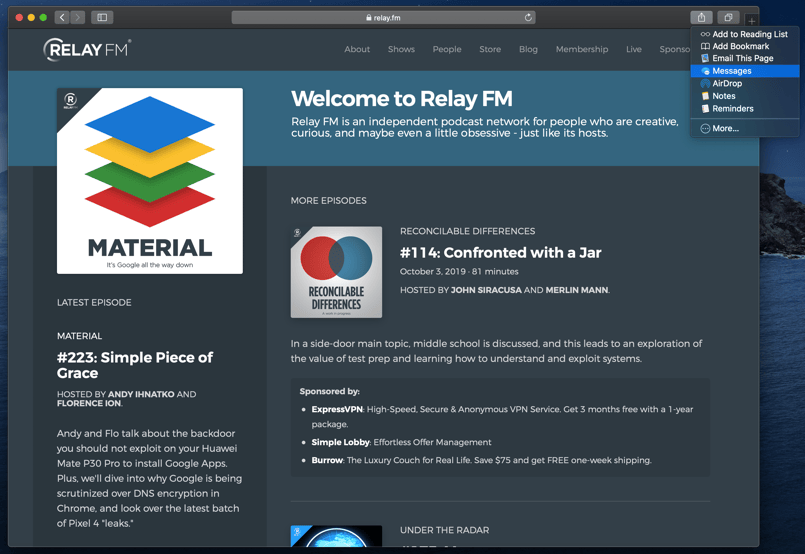Select Email This Page
This screenshot has width=805, height=554.
tap(745, 59)
